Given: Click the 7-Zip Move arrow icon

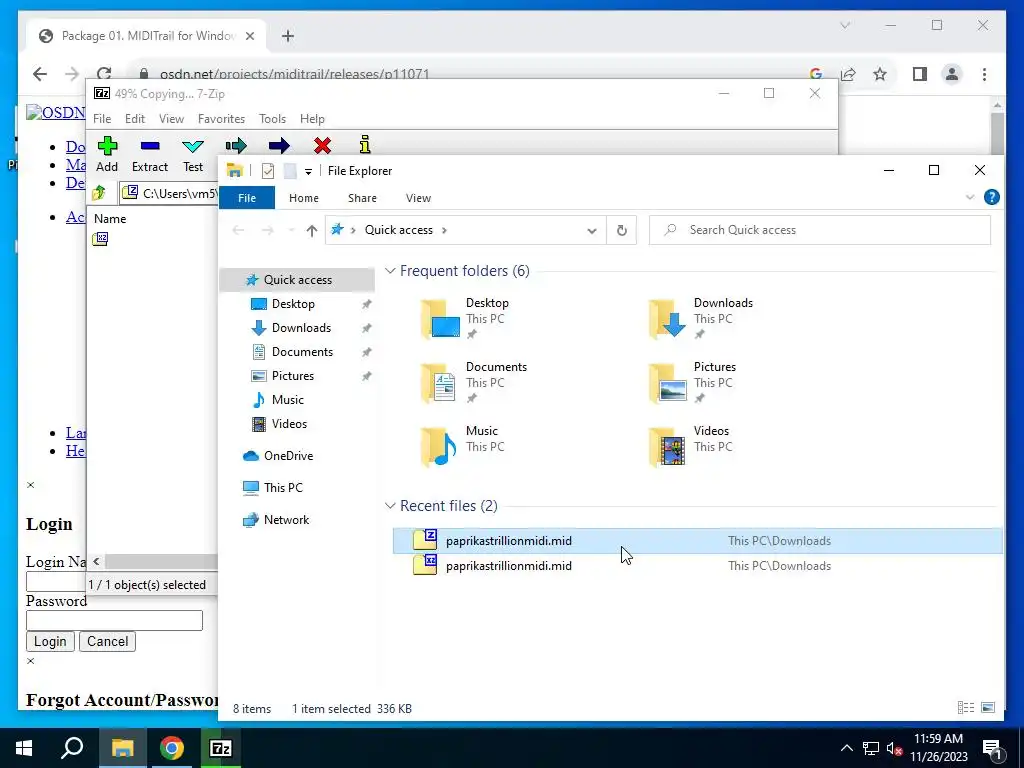Looking at the screenshot, I should pos(279,146).
